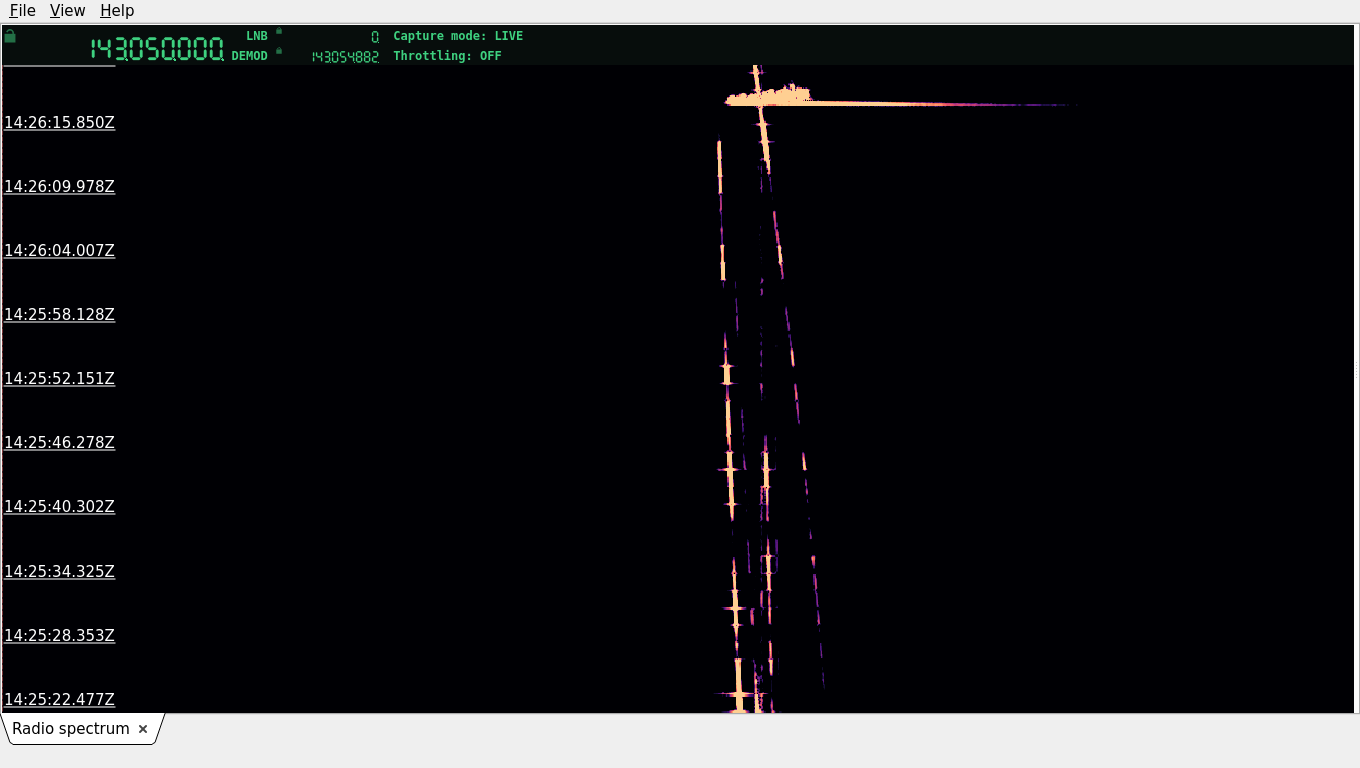
Task: Click the 14:26:15.850Z waterfall timestamp
Action: [60, 123]
